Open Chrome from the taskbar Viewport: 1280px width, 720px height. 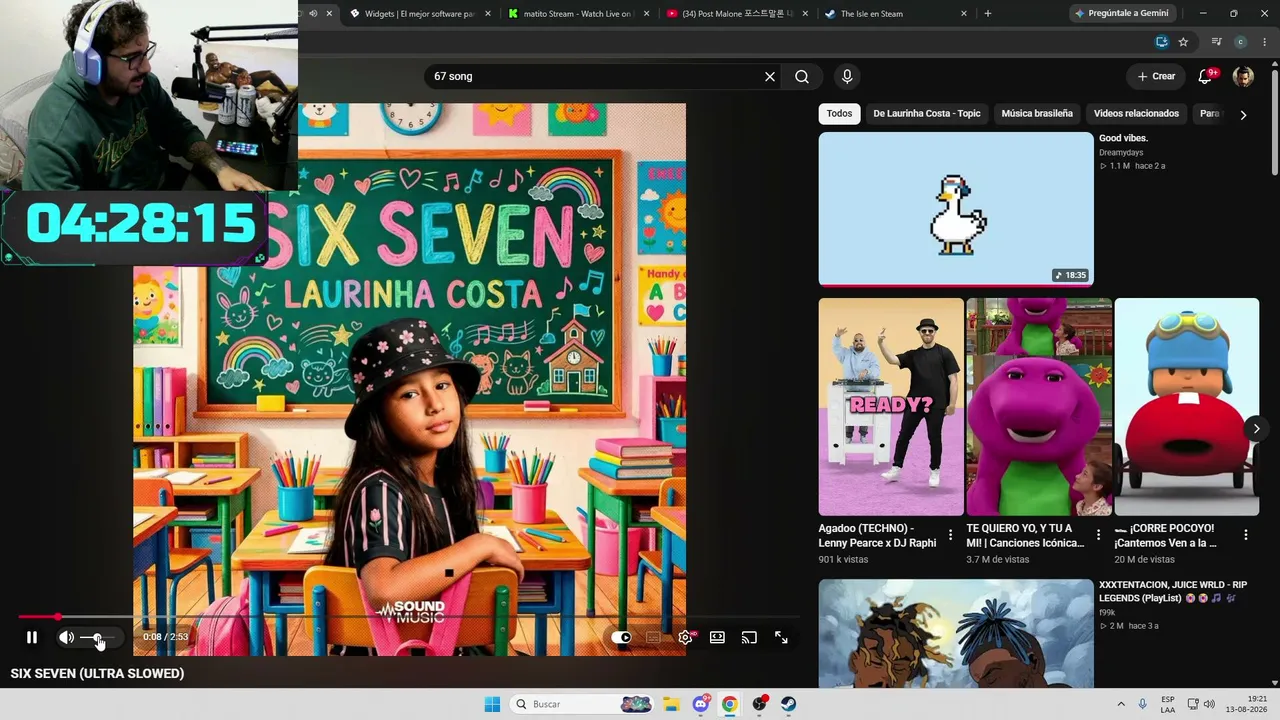730,704
